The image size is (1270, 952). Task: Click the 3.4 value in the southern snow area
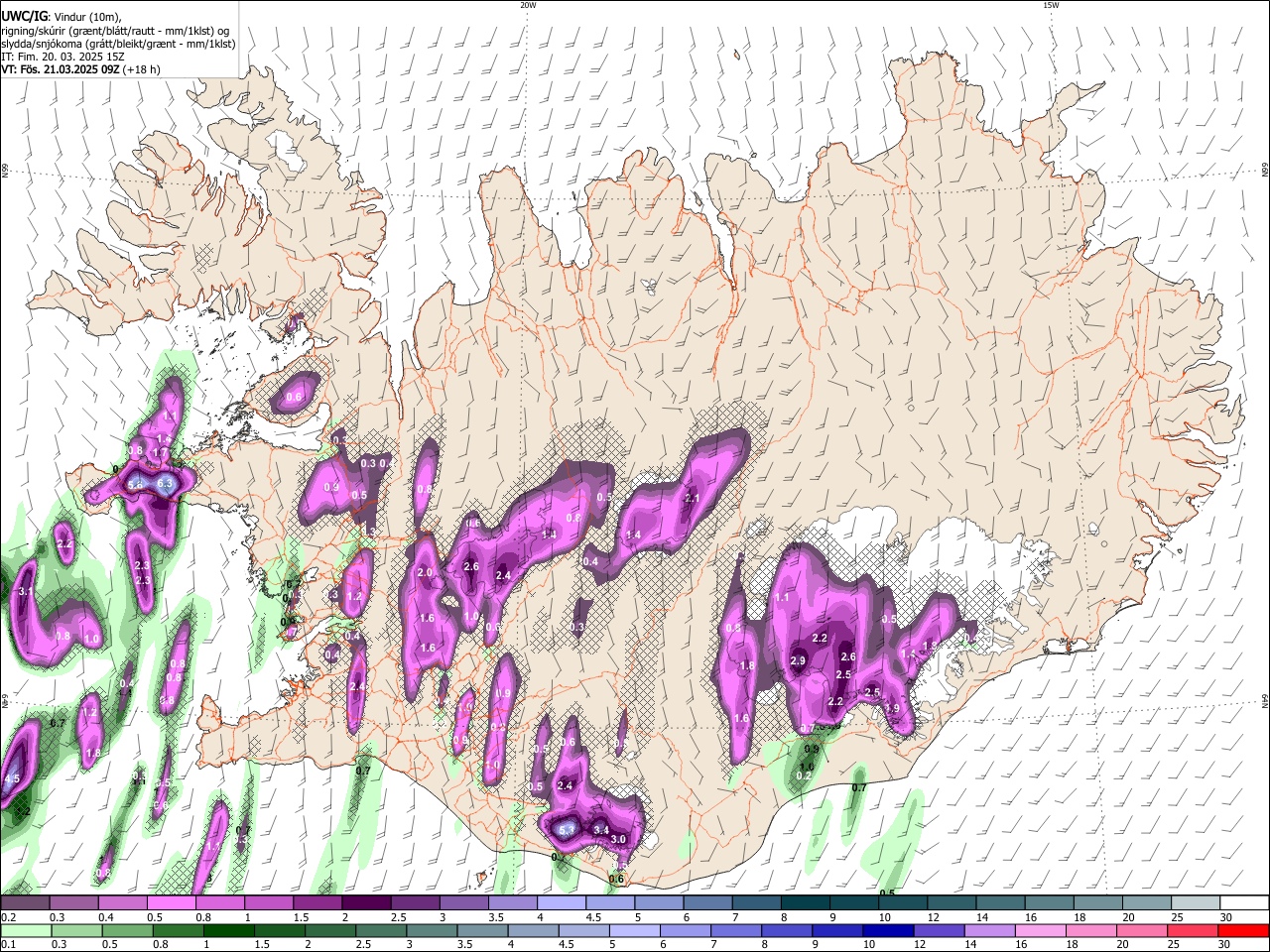[601, 830]
